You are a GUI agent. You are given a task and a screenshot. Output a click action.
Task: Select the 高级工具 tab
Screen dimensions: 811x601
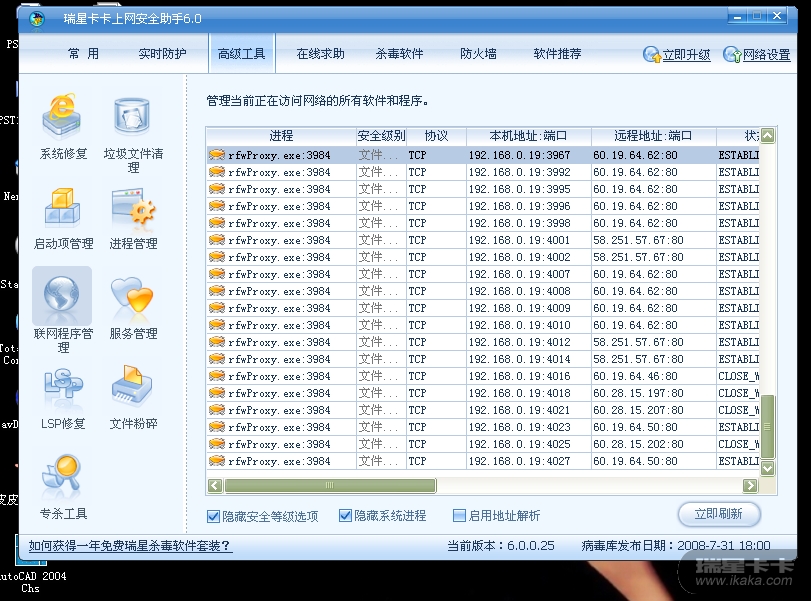[x=242, y=53]
